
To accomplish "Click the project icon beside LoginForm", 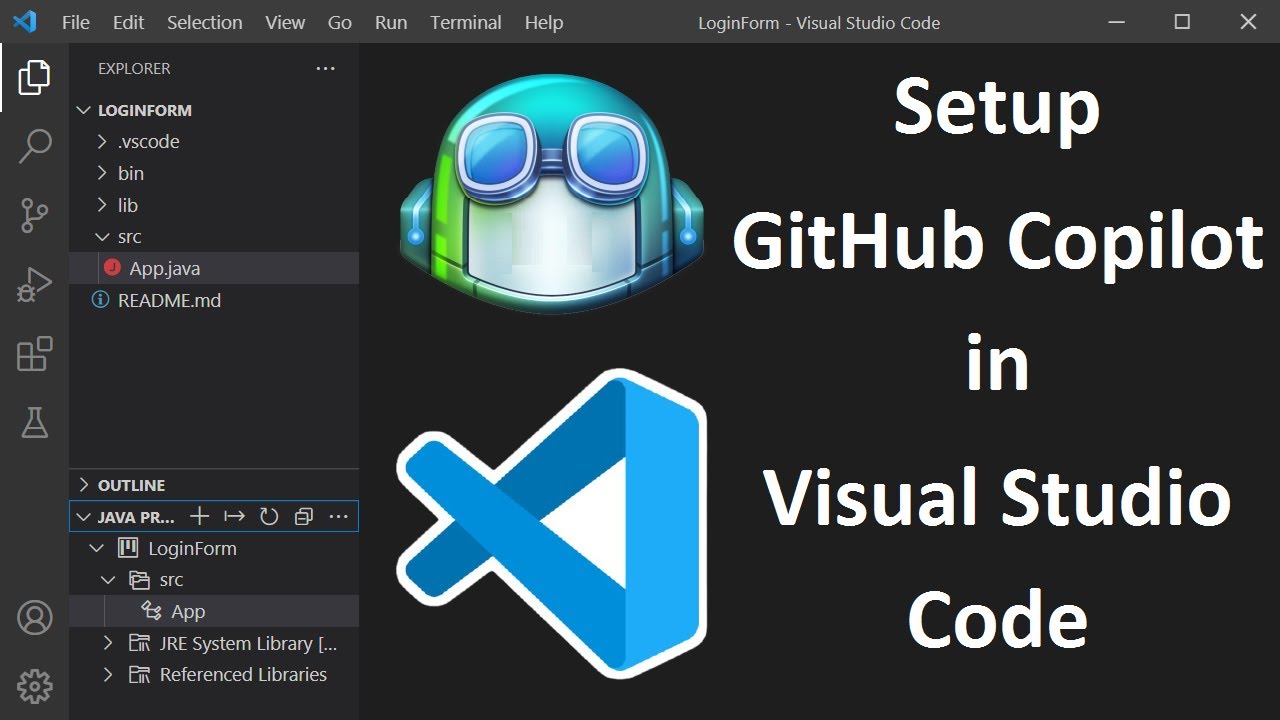I will point(128,548).
